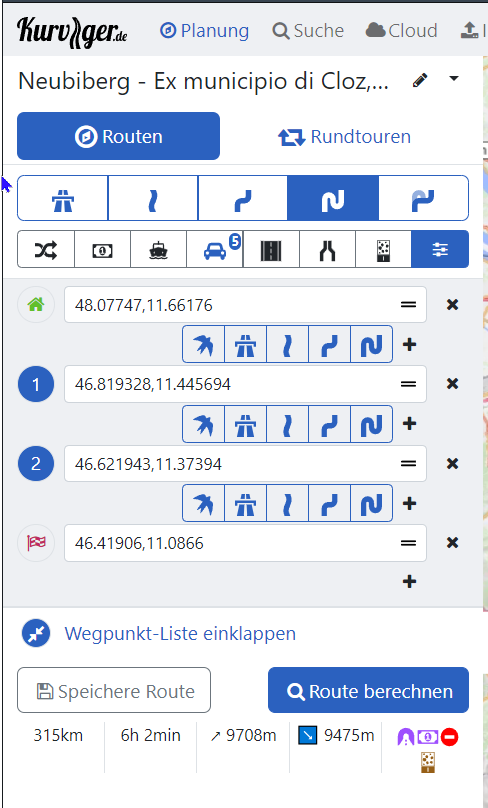The height and width of the screenshot is (808, 488).
Task: Click the start coordinate field 48.07747,11.66176
Action: click(x=245, y=305)
